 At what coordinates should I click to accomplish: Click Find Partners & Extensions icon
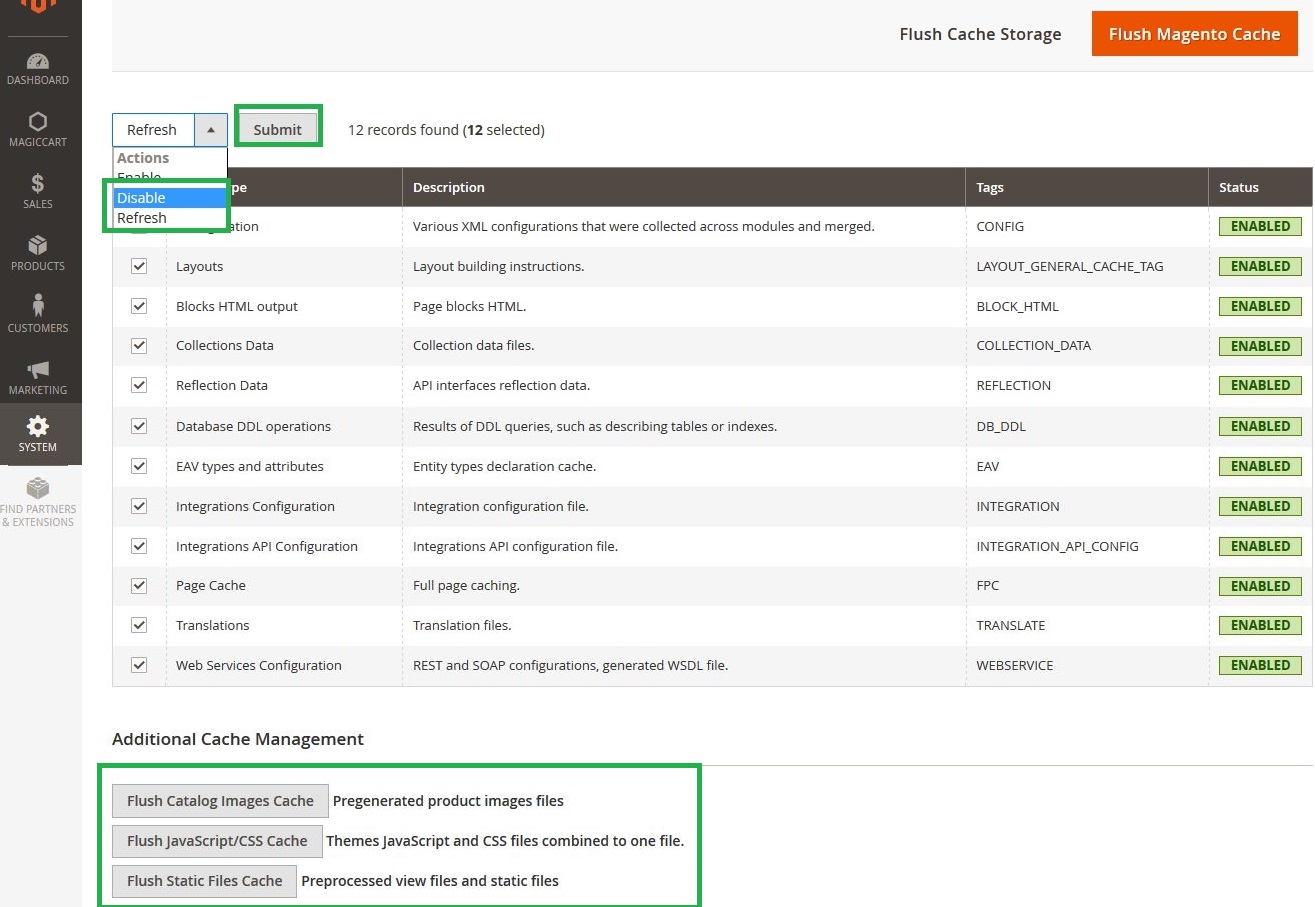click(x=38, y=489)
